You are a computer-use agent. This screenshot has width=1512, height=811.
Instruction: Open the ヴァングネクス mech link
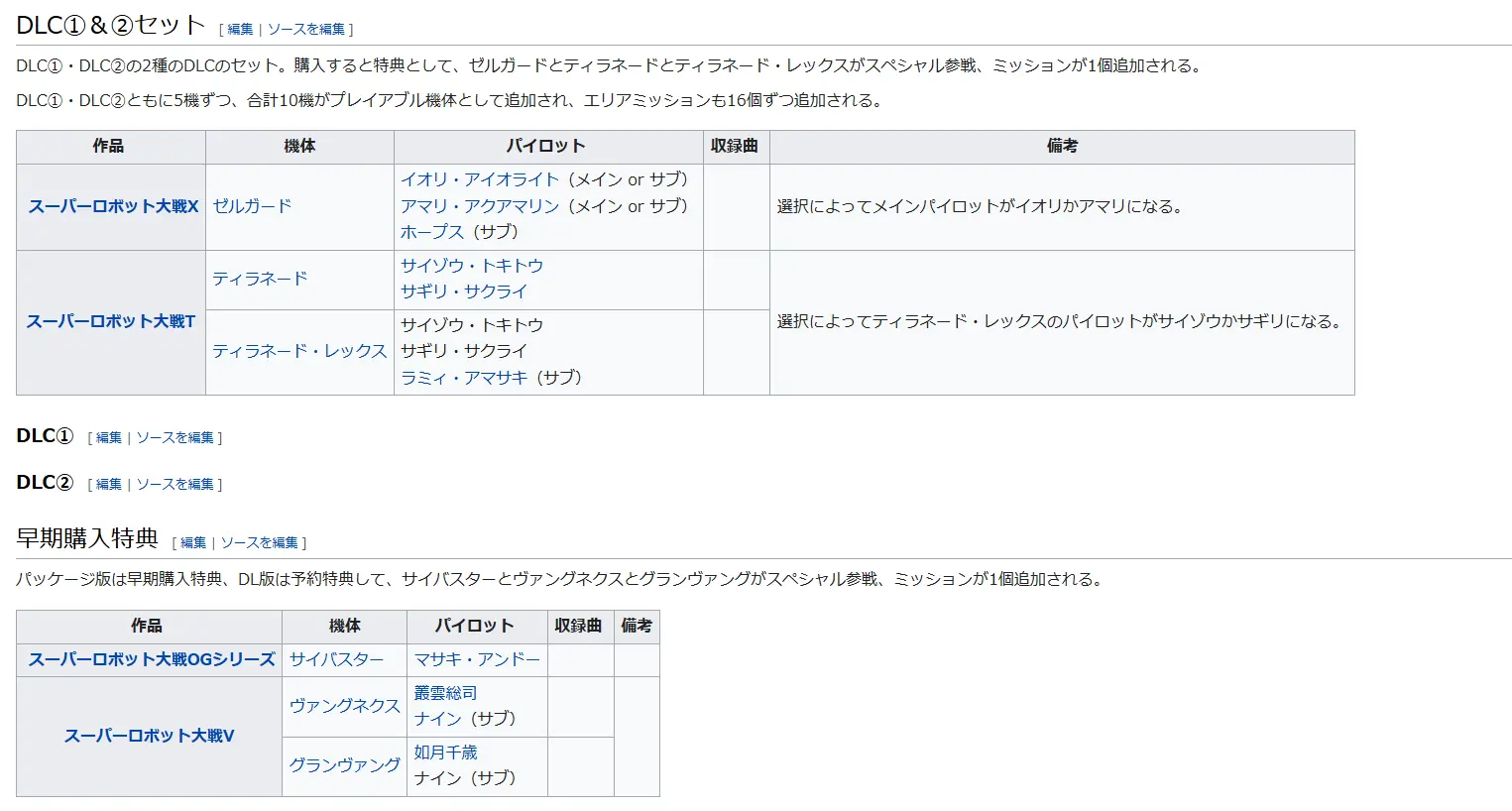tap(344, 706)
